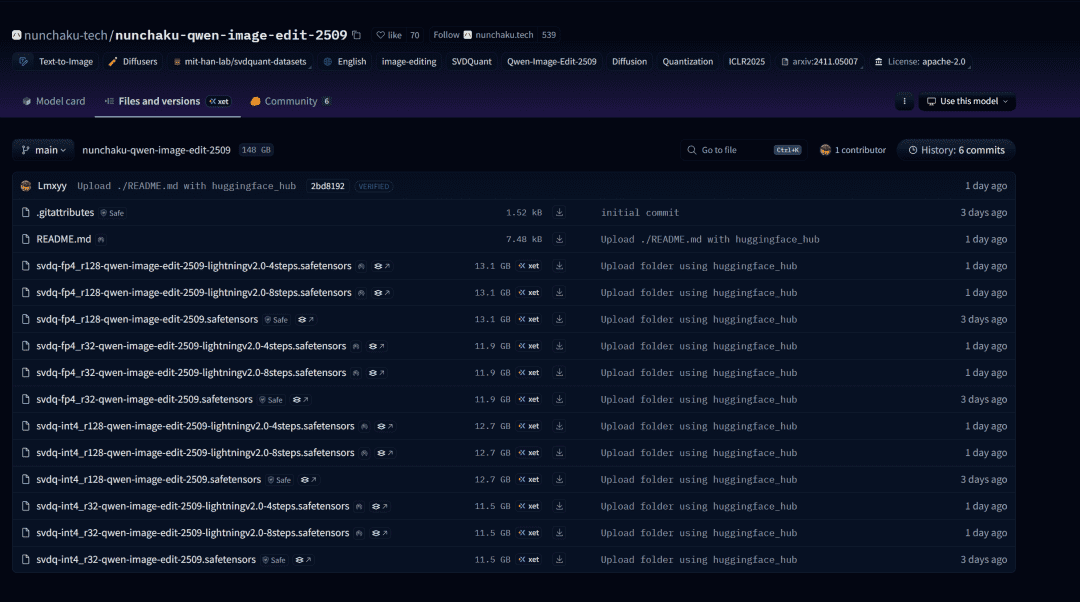The height and width of the screenshot is (602, 1080).
Task: Copy the model name with the copy icon
Action: point(357,35)
